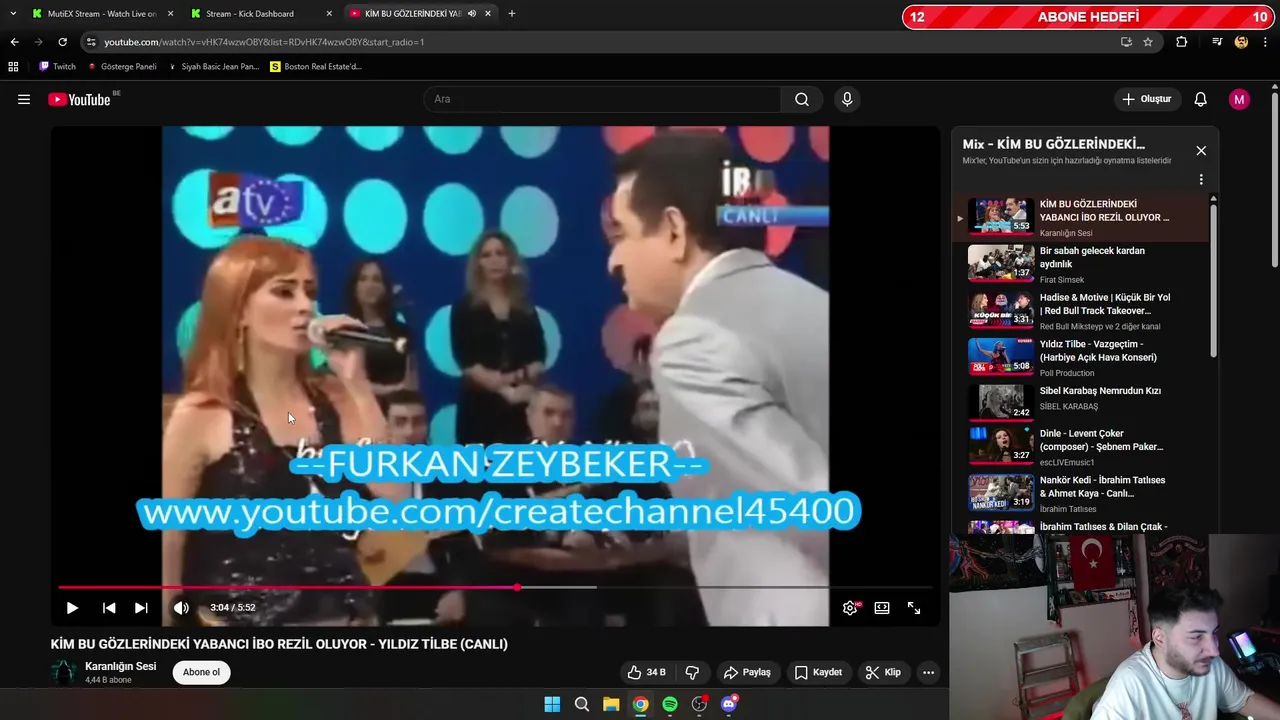The image size is (1280, 720).
Task: Open Chrome profile avatar
Action: click(x=1241, y=42)
